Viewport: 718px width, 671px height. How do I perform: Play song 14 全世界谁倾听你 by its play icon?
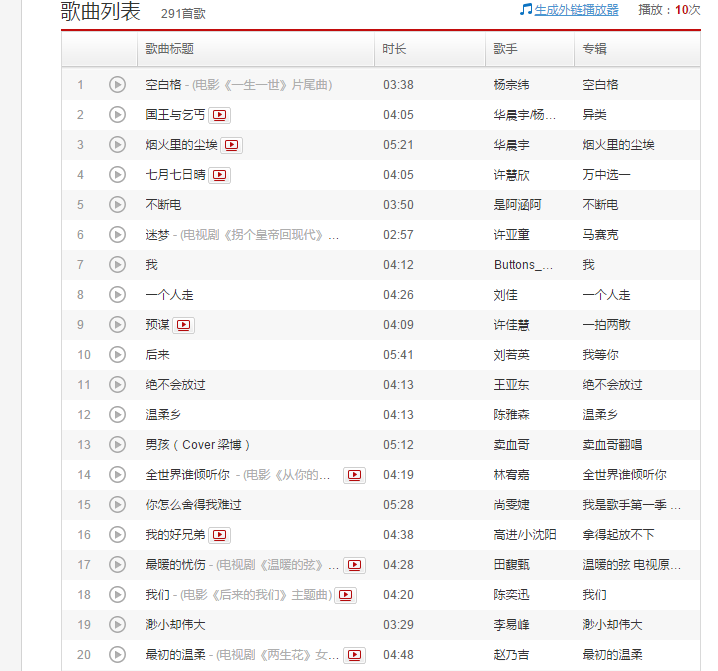(x=117, y=475)
